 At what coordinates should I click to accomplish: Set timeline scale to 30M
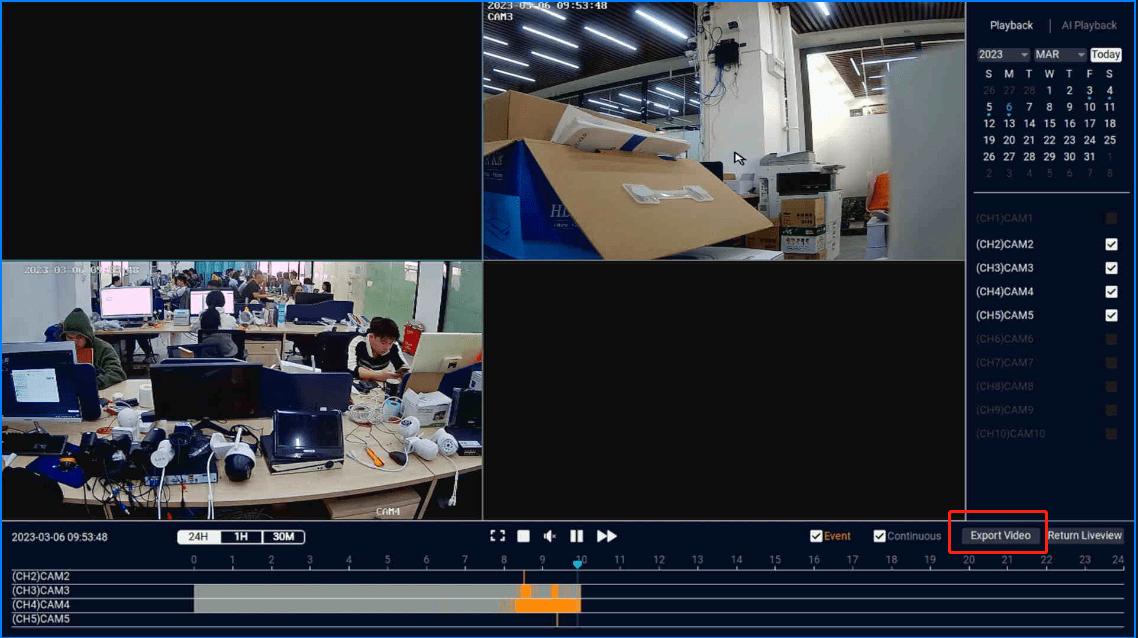pos(283,537)
